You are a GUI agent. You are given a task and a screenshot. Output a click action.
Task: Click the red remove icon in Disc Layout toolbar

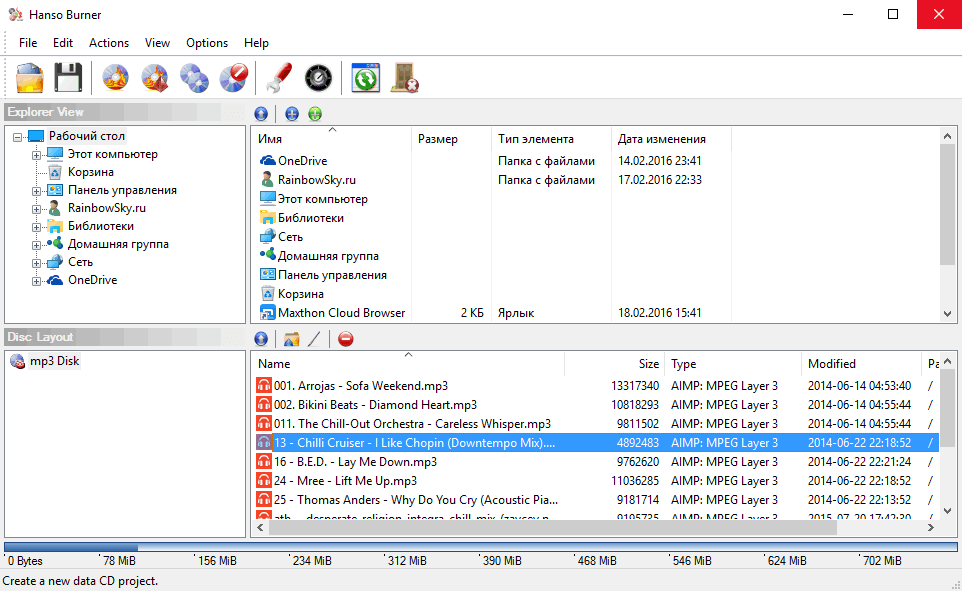[x=345, y=339]
